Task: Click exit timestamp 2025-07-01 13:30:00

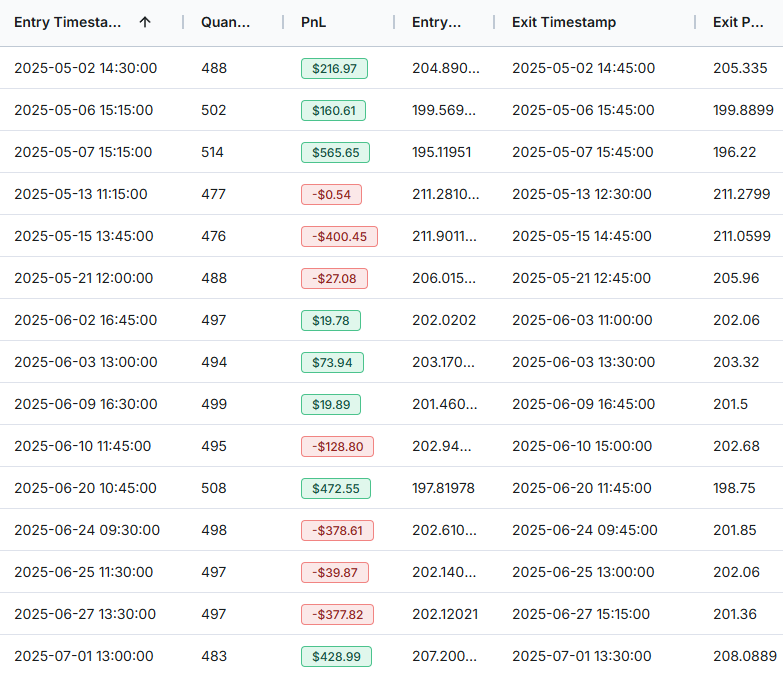Action: pyautogui.click(x=581, y=655)
